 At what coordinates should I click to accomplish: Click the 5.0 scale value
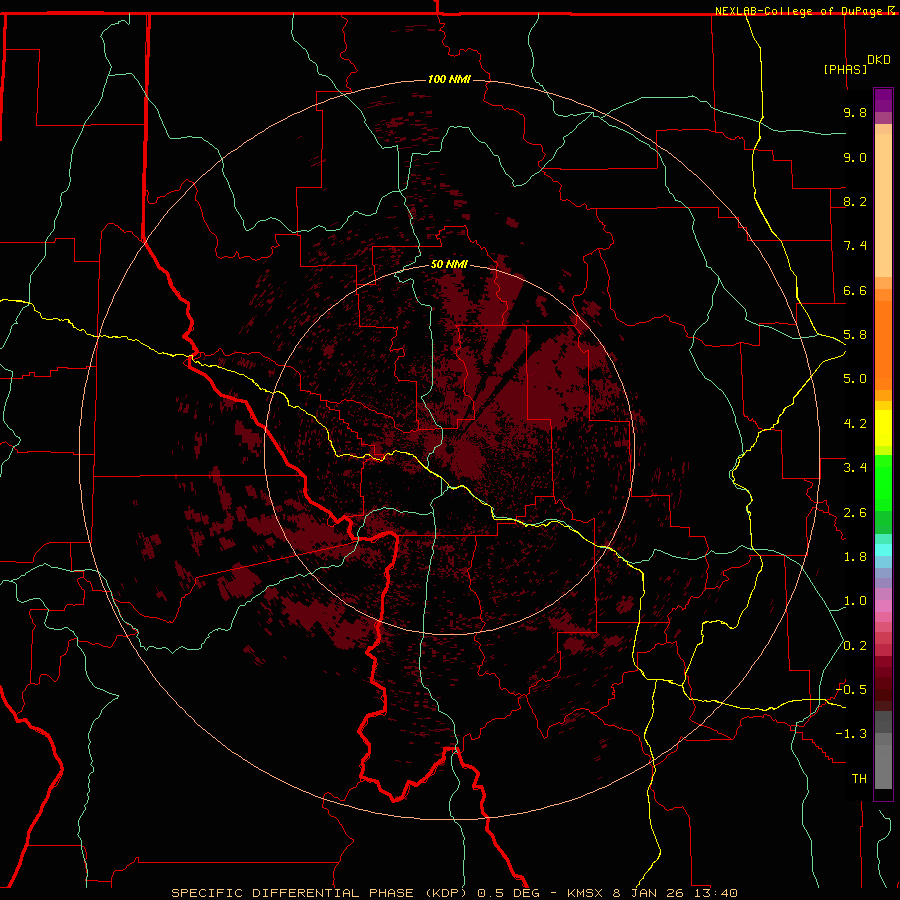(855, 379)
